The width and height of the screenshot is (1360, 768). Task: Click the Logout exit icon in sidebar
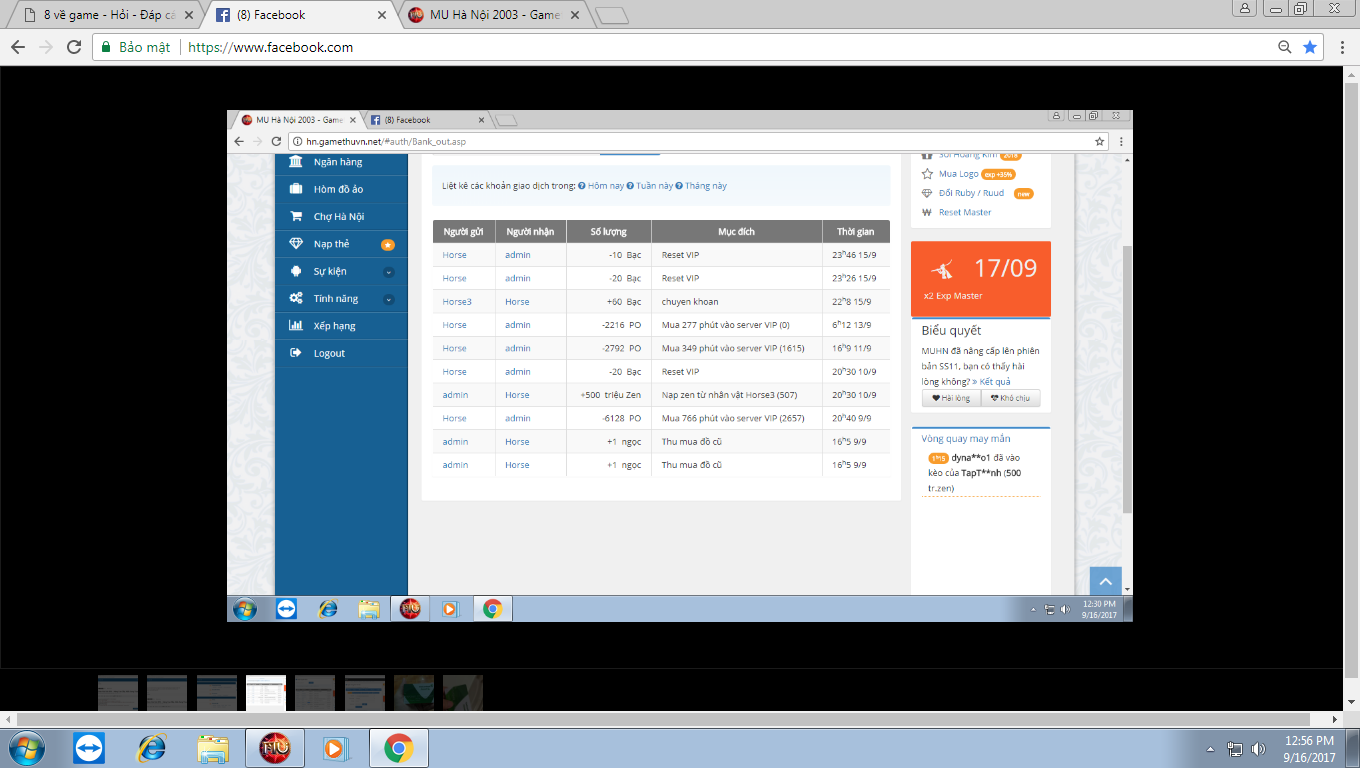pos(296,353)
